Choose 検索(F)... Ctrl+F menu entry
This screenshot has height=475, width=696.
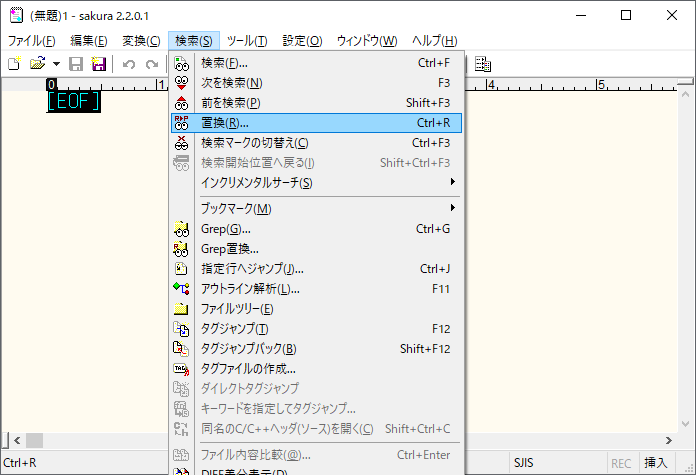[x=316, y=63]
